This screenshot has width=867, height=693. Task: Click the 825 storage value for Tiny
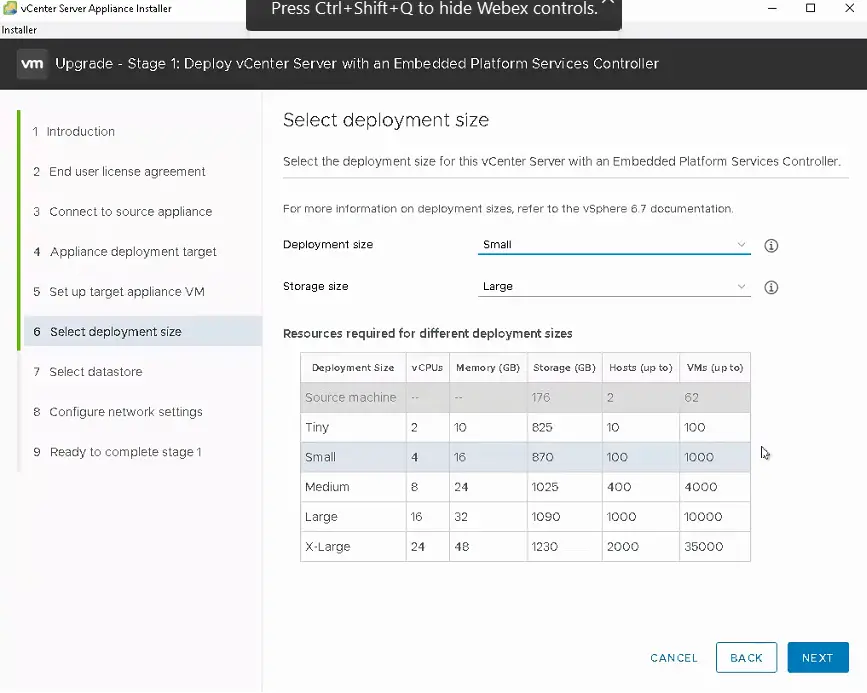542,428
